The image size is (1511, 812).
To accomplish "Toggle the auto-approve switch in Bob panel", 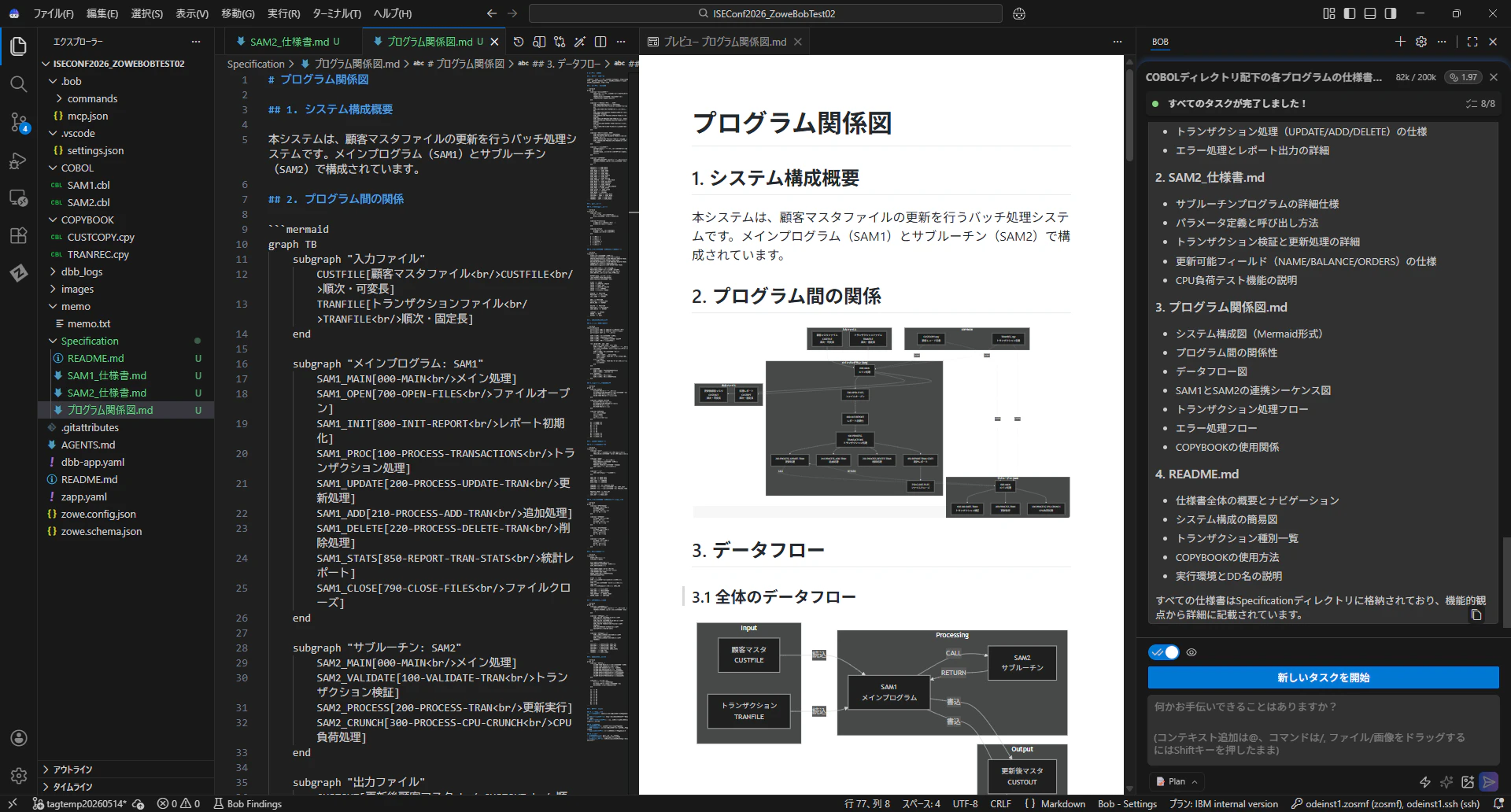I will coord(1164,652).
